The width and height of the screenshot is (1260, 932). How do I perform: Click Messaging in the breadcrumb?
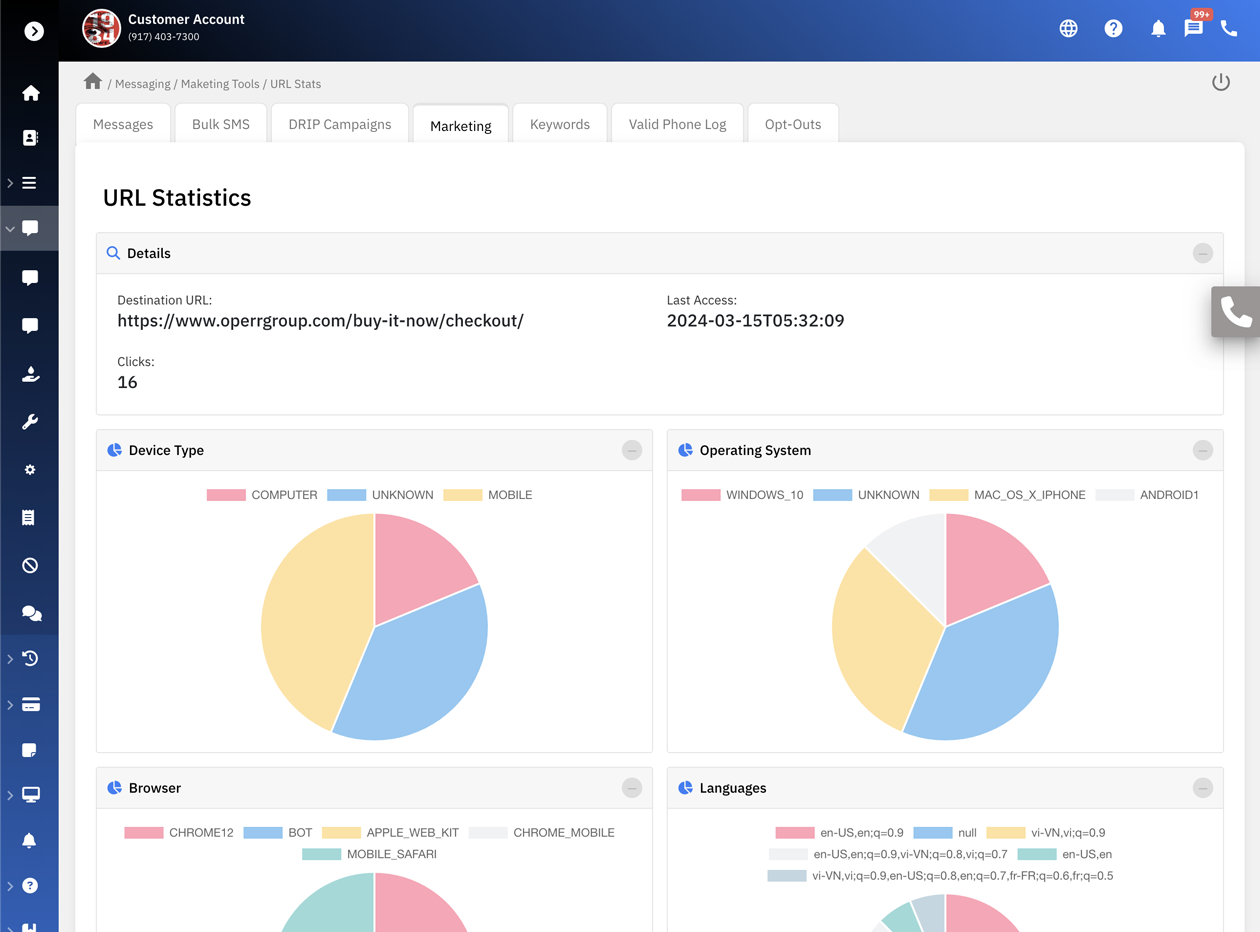tap(143, 84)
